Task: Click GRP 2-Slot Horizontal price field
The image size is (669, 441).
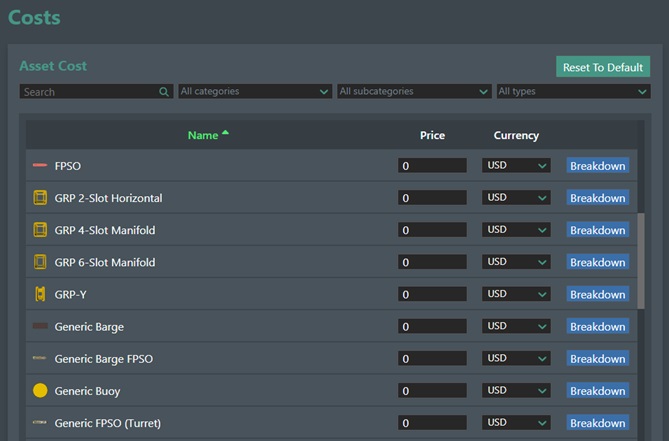Action: [432, 197]
